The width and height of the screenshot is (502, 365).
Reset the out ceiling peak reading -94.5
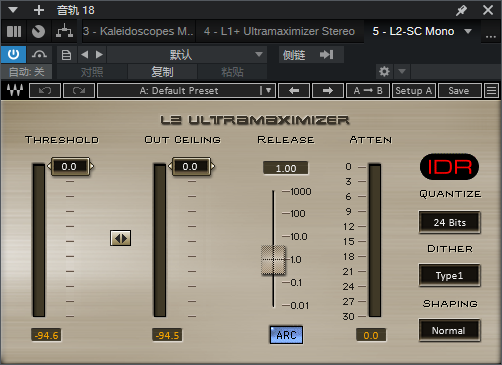click(167, 335)
